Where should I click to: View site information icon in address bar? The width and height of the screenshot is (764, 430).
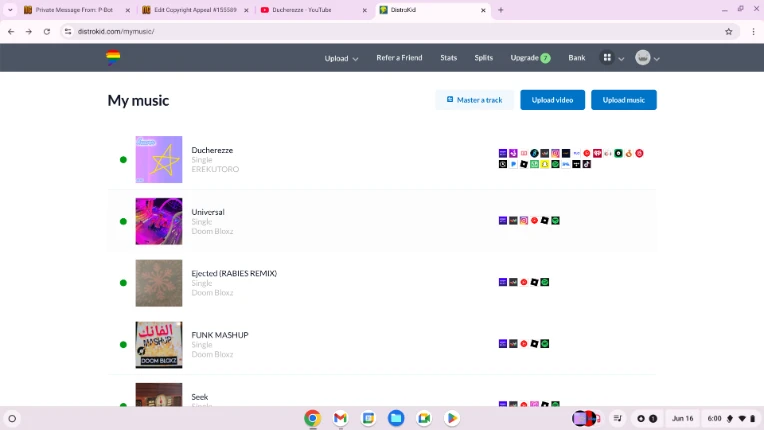[68, 31]
